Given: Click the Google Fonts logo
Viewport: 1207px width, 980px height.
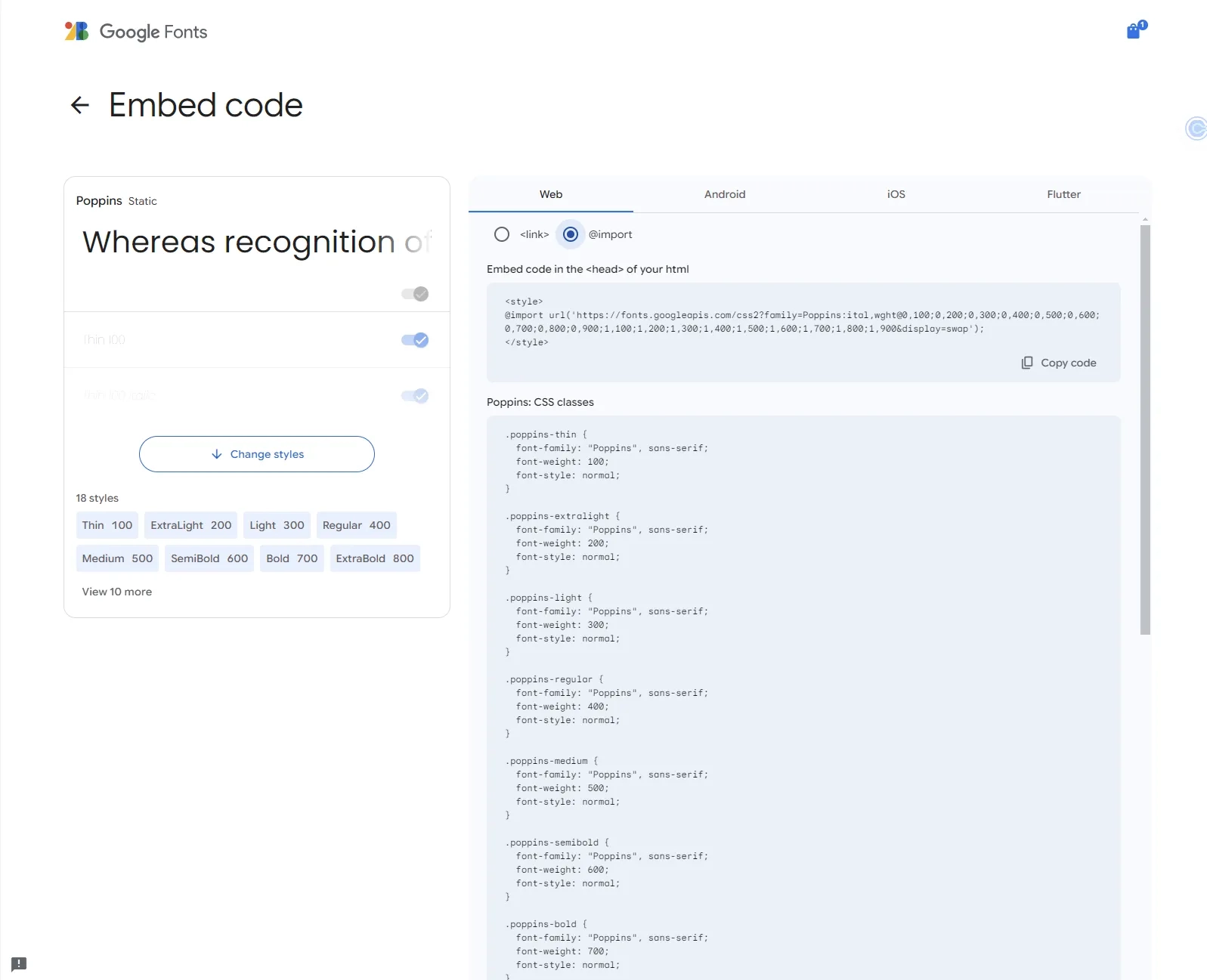Looking at the screenshot, I should (x=136, y=31).
